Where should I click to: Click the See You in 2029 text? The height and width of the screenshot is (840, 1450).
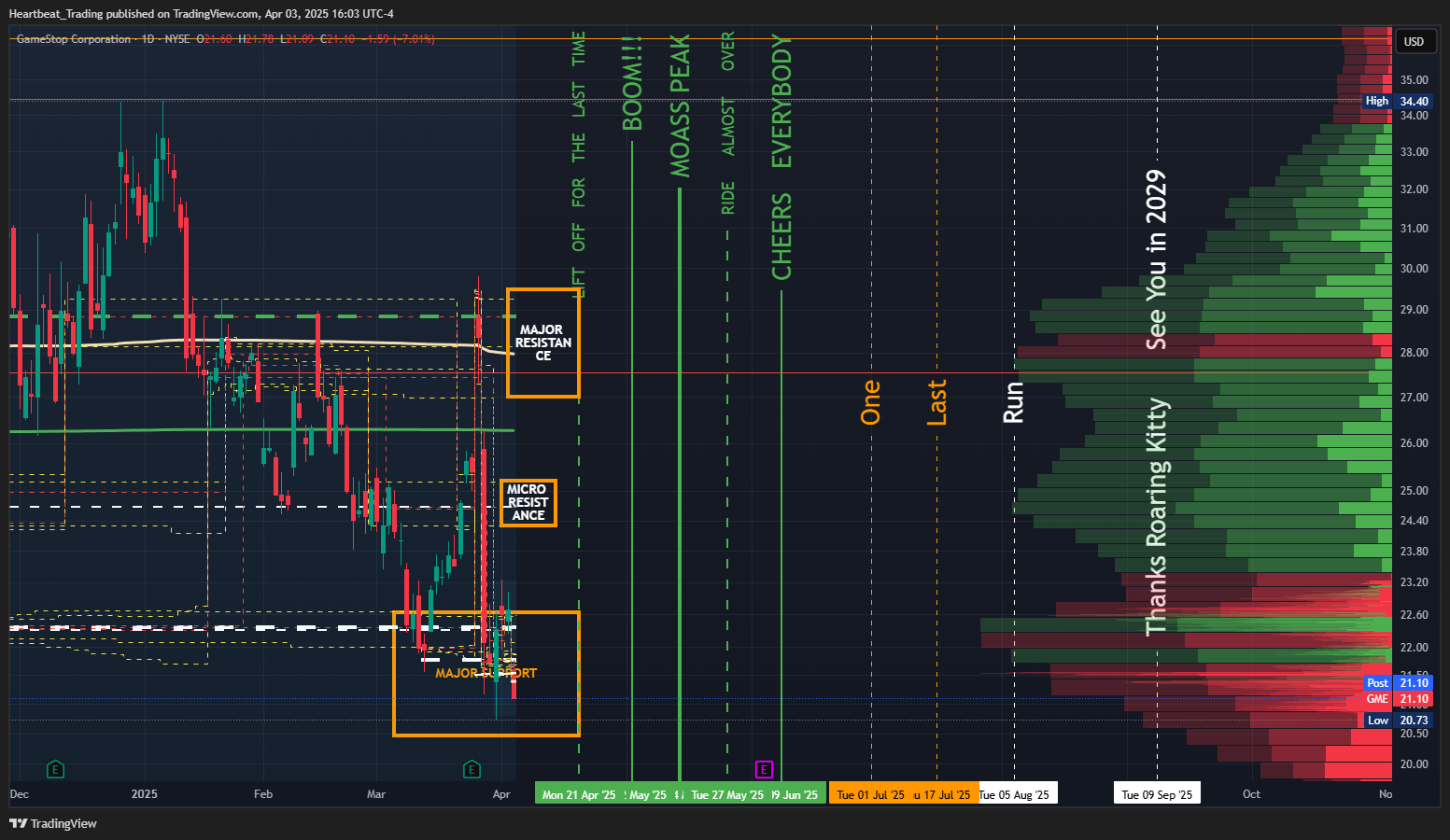click(x=1157, y=259)
